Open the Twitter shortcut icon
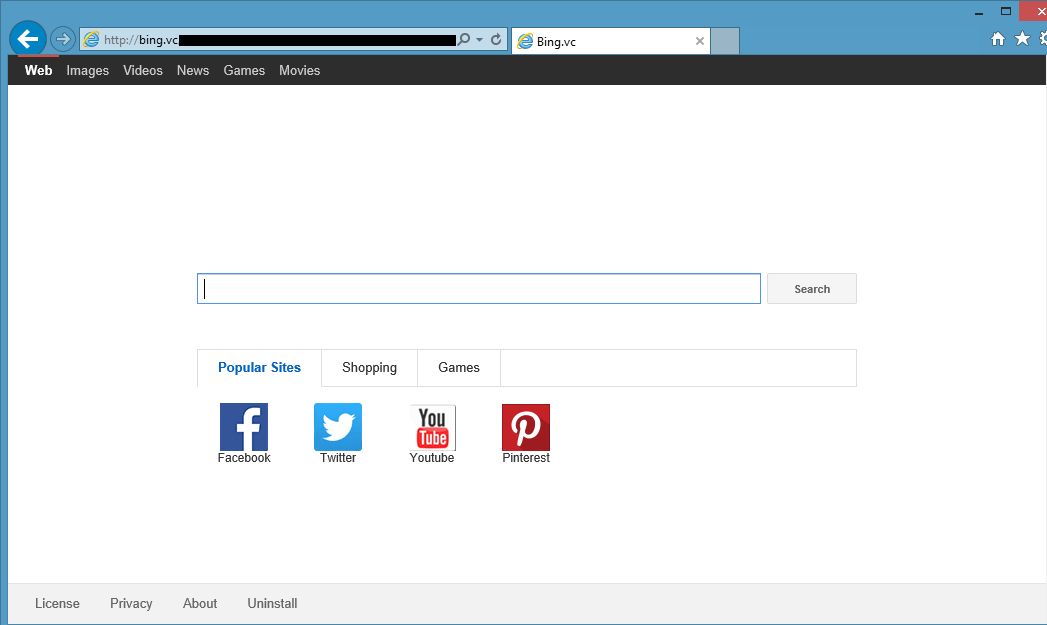This screenshot has width=1047, height=625. pos(338,427)
